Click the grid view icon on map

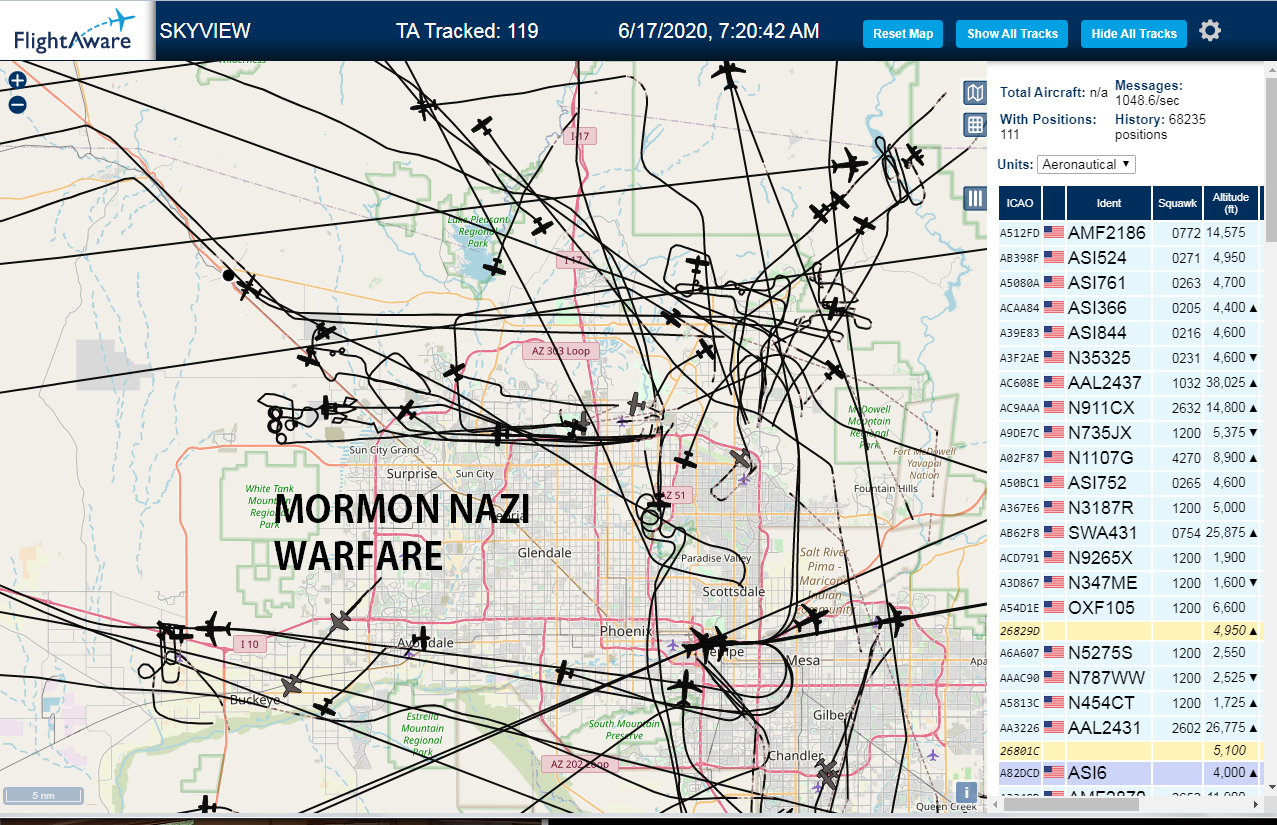[x=975, y=125]
